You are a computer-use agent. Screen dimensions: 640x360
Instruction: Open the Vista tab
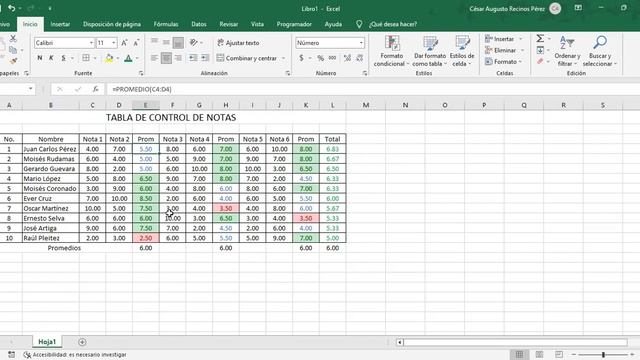click(257, 24)
